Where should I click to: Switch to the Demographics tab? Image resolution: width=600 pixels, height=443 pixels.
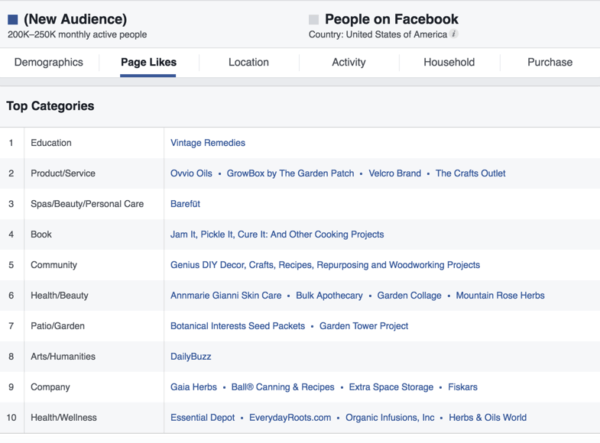coord(49,62)
